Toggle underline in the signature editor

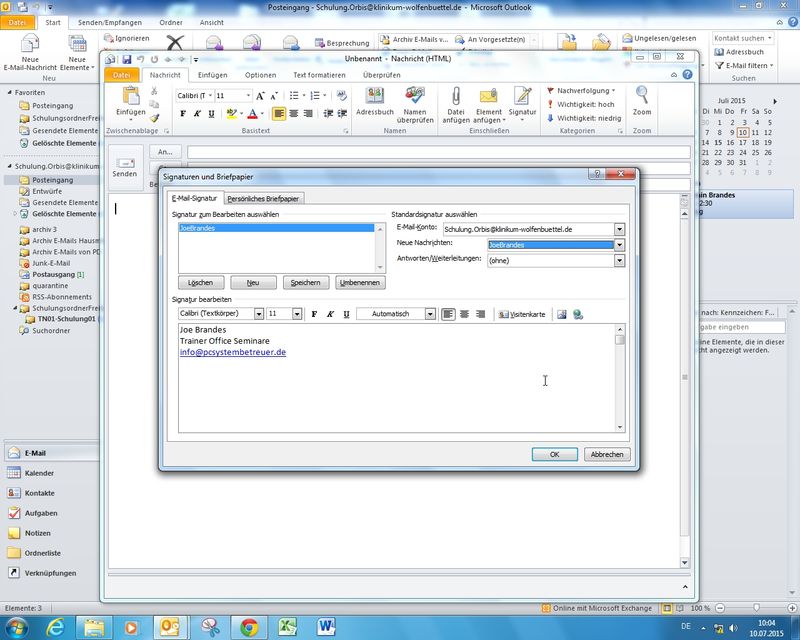click(346, 314)
